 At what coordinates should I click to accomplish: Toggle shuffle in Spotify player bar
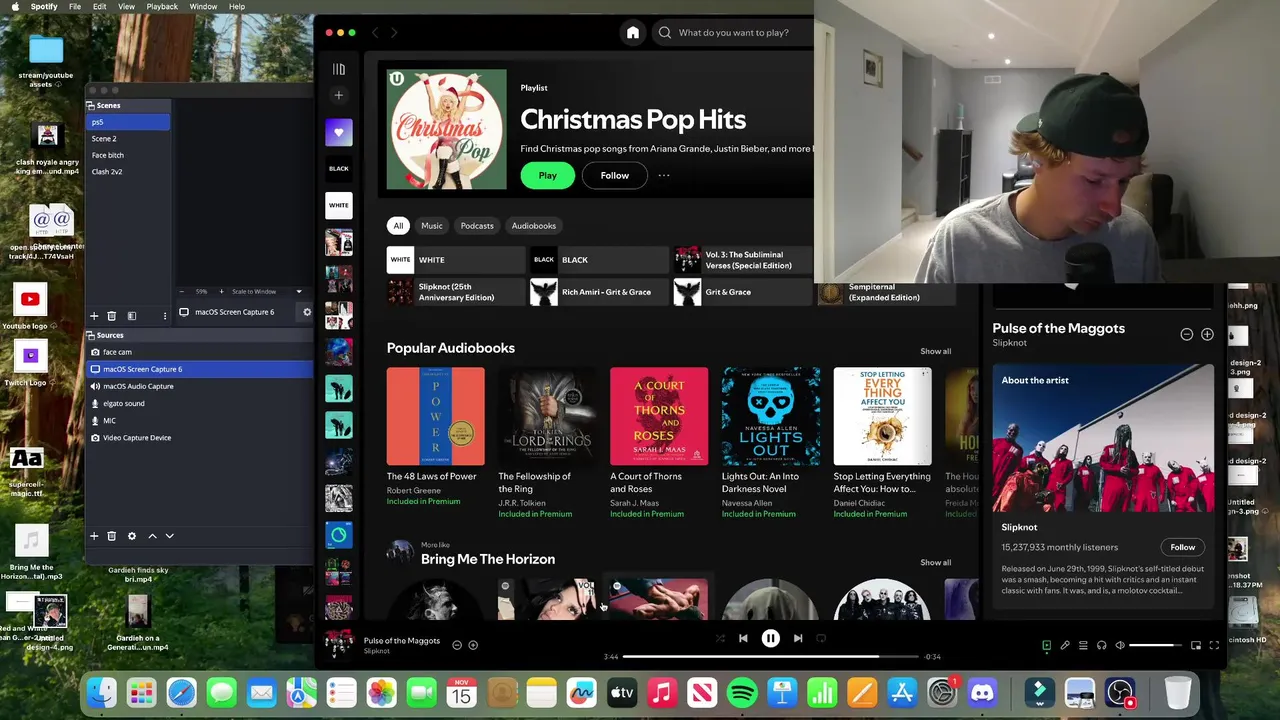pyautogui.click(x=720, y=638)
